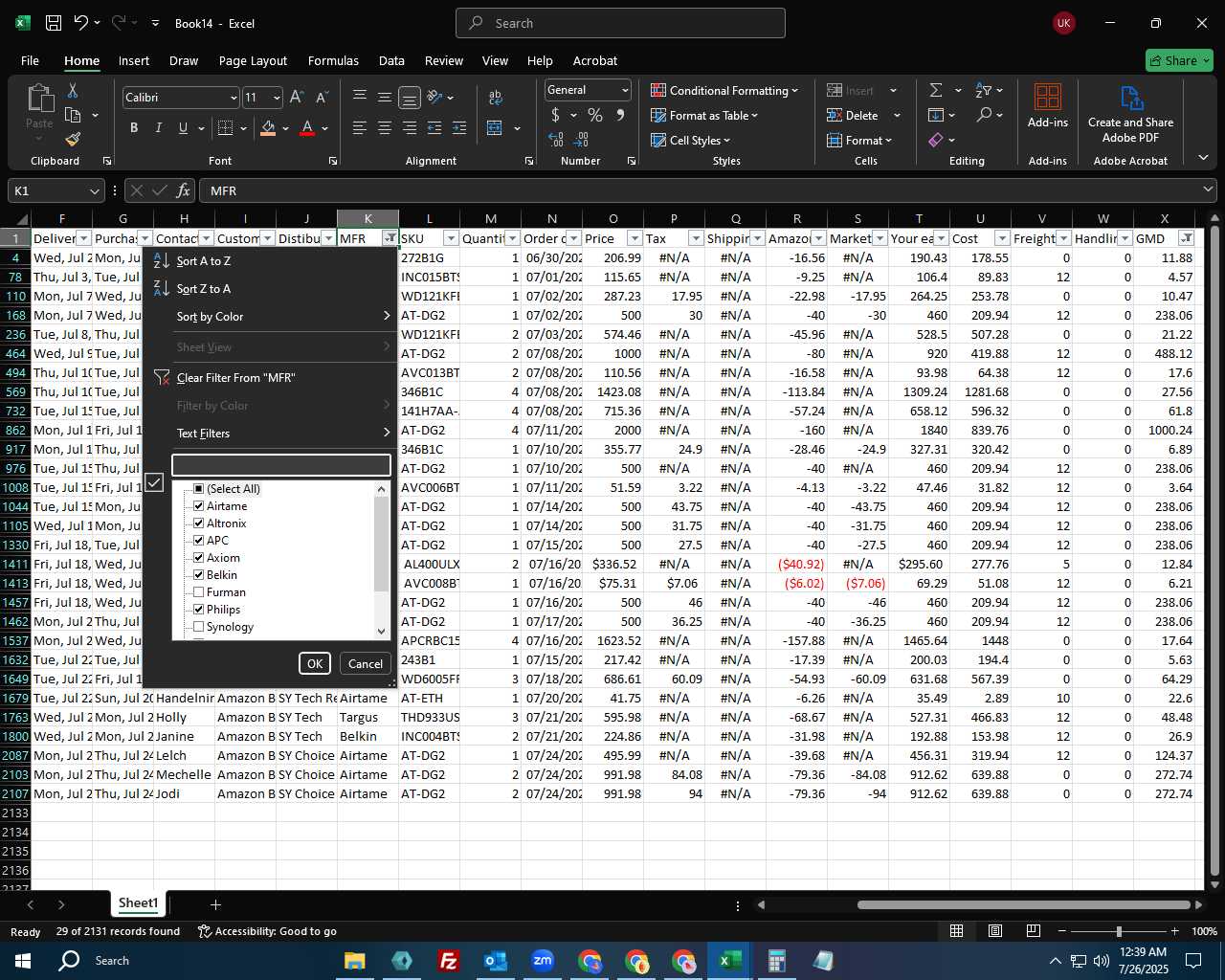The height and width of the screenshot is (980, 1225).
Task: Click the Format Painter brush icon
Action: [x=73, y=139]
